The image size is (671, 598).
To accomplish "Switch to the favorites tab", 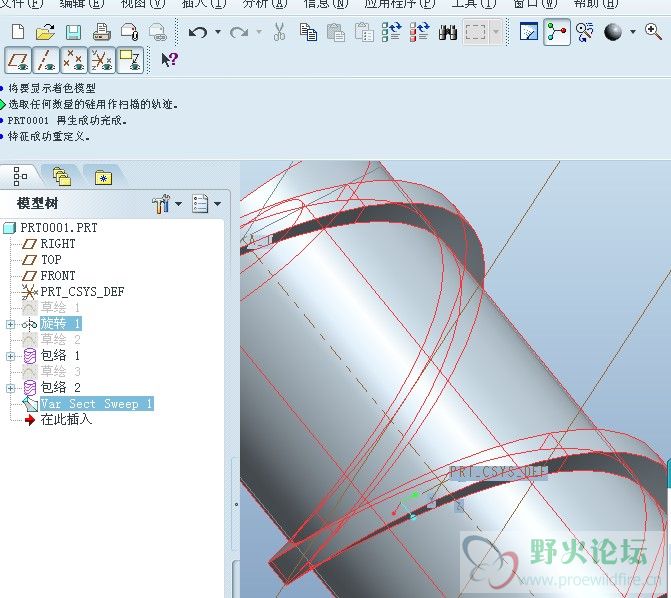I will click(x=103, y=177).
